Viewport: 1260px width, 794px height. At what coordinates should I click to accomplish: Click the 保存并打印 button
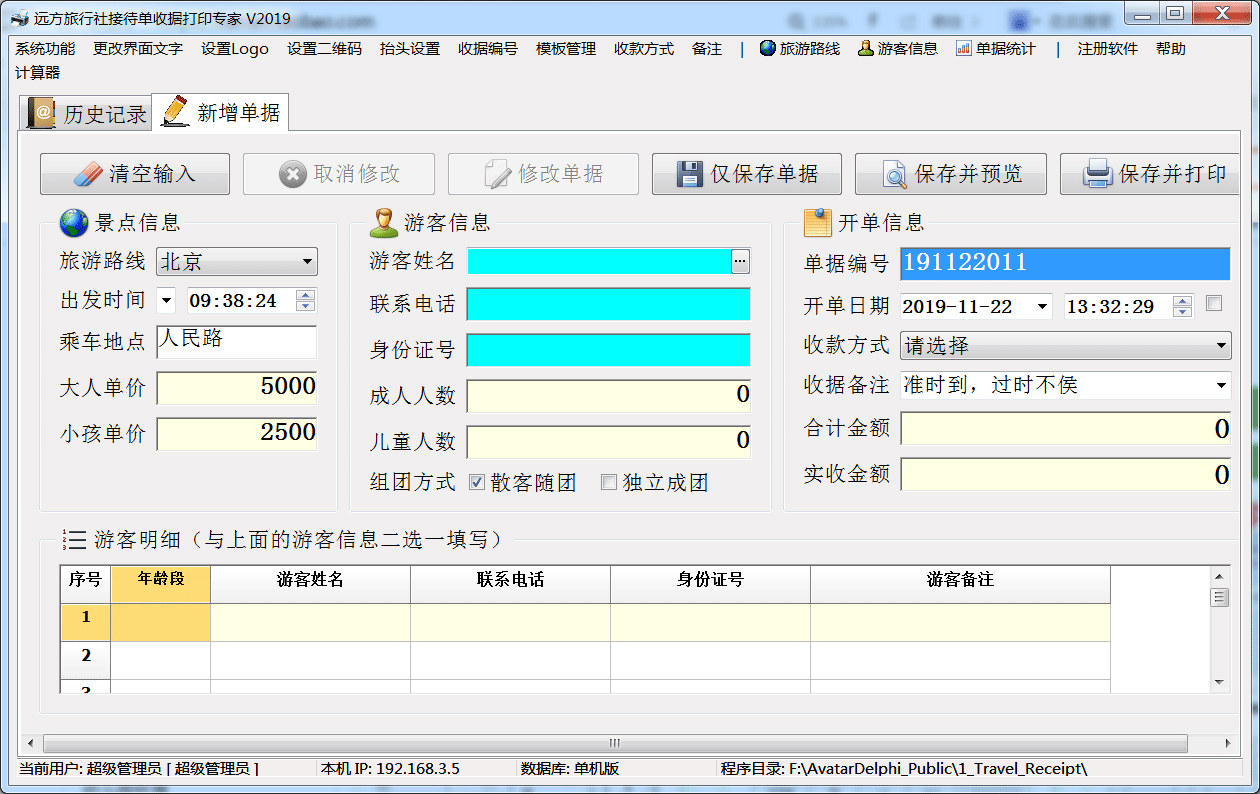pyautogui.click(x=1150, y=174)
